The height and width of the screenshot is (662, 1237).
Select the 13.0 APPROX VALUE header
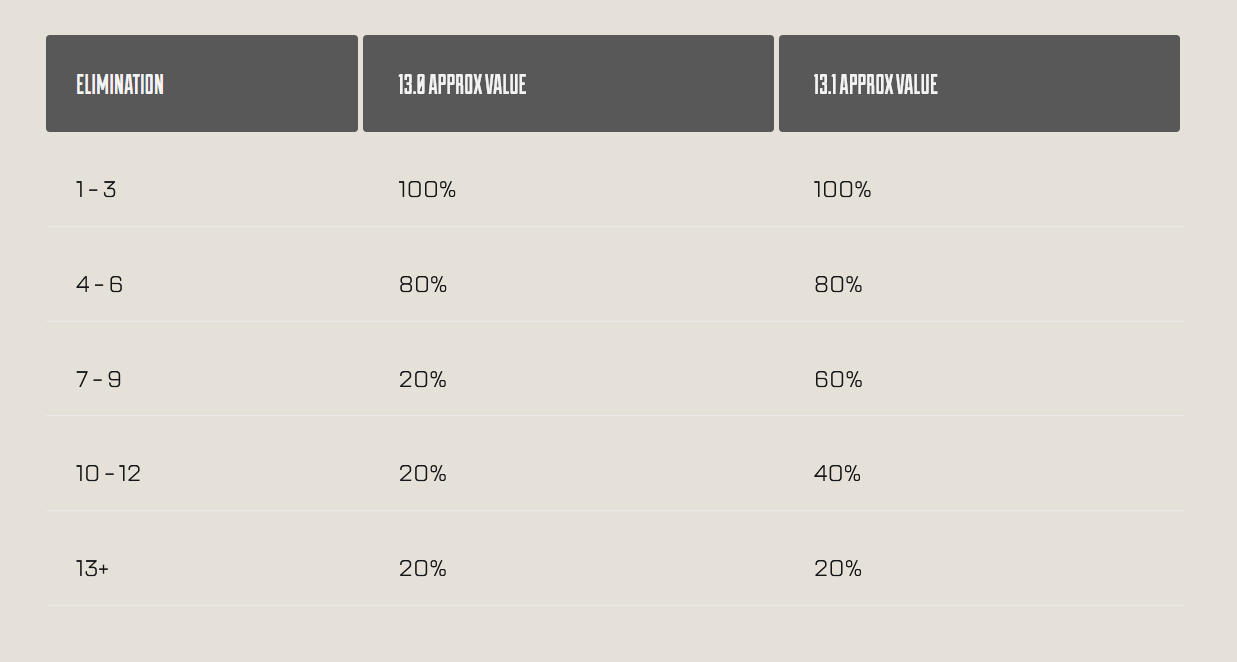[568, 84]
